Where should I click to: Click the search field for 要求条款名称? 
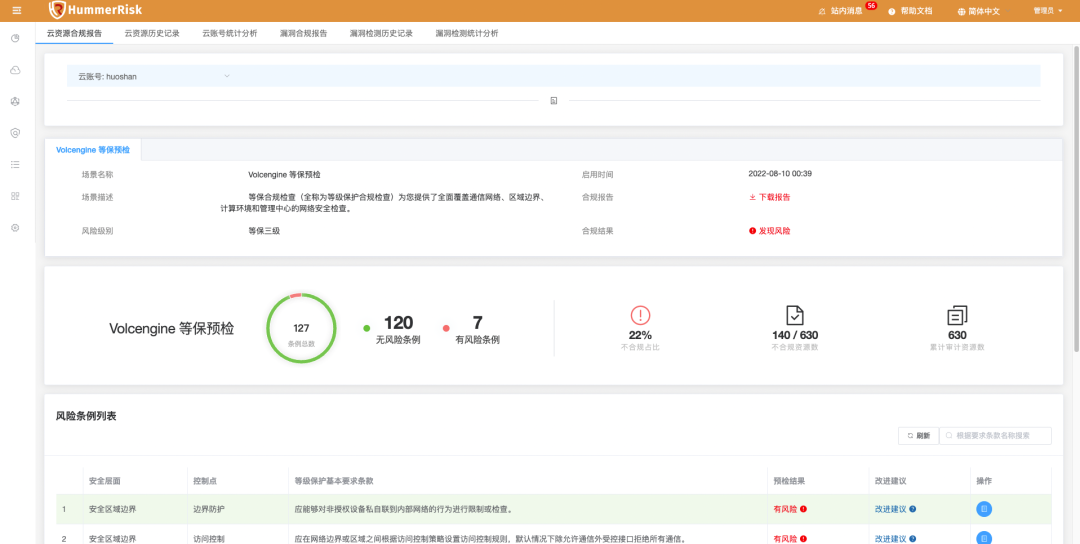[996, 436]
